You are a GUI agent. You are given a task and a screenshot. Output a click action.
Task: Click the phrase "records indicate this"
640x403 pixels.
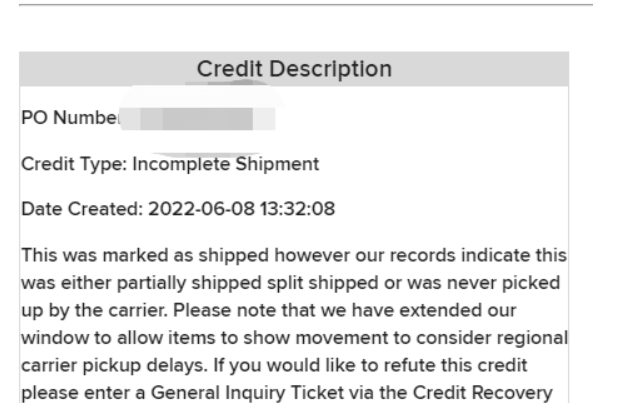[x=478, y=255]
